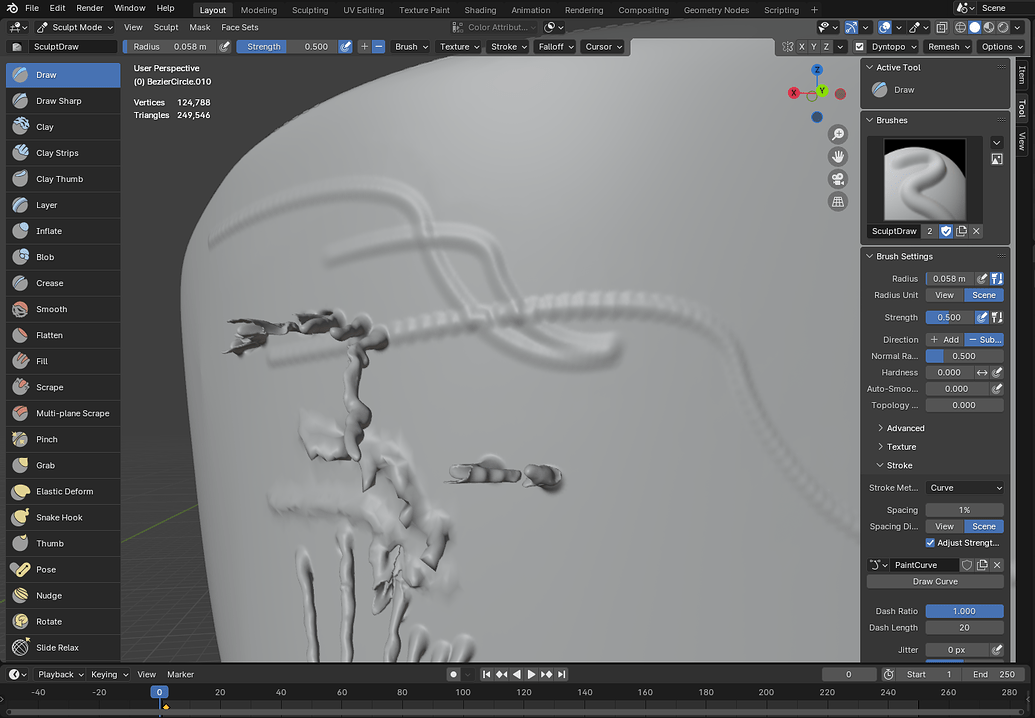Viewport: 1035px width, 718px height.
Task: Select the Flatten brush tool
Action: (x=63, y=335)
